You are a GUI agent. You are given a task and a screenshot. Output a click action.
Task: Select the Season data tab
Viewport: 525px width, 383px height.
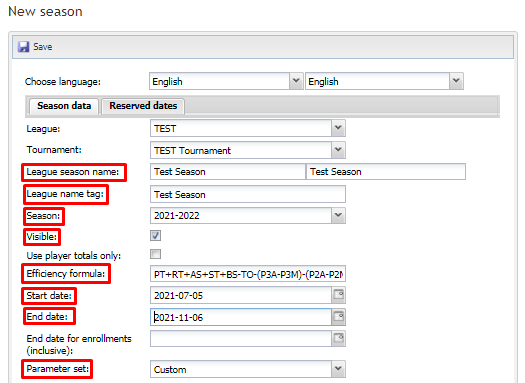coord(64,106)
